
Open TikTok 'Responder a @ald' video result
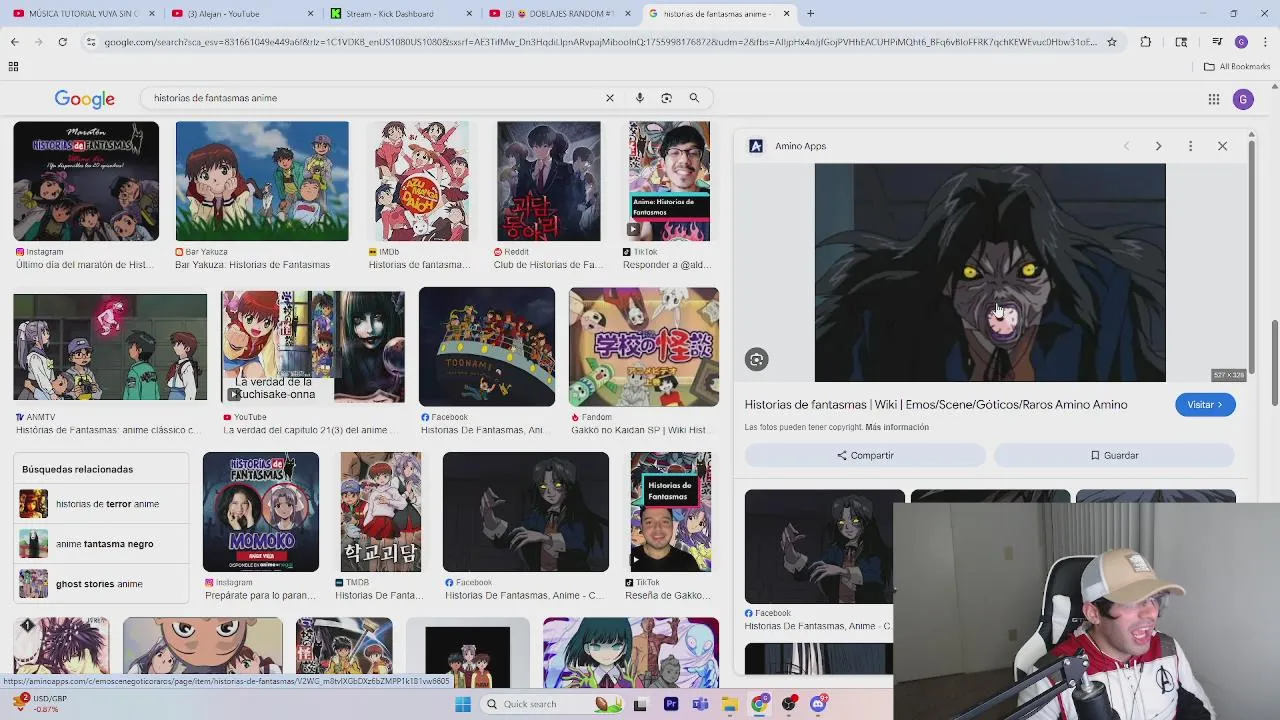669,181
